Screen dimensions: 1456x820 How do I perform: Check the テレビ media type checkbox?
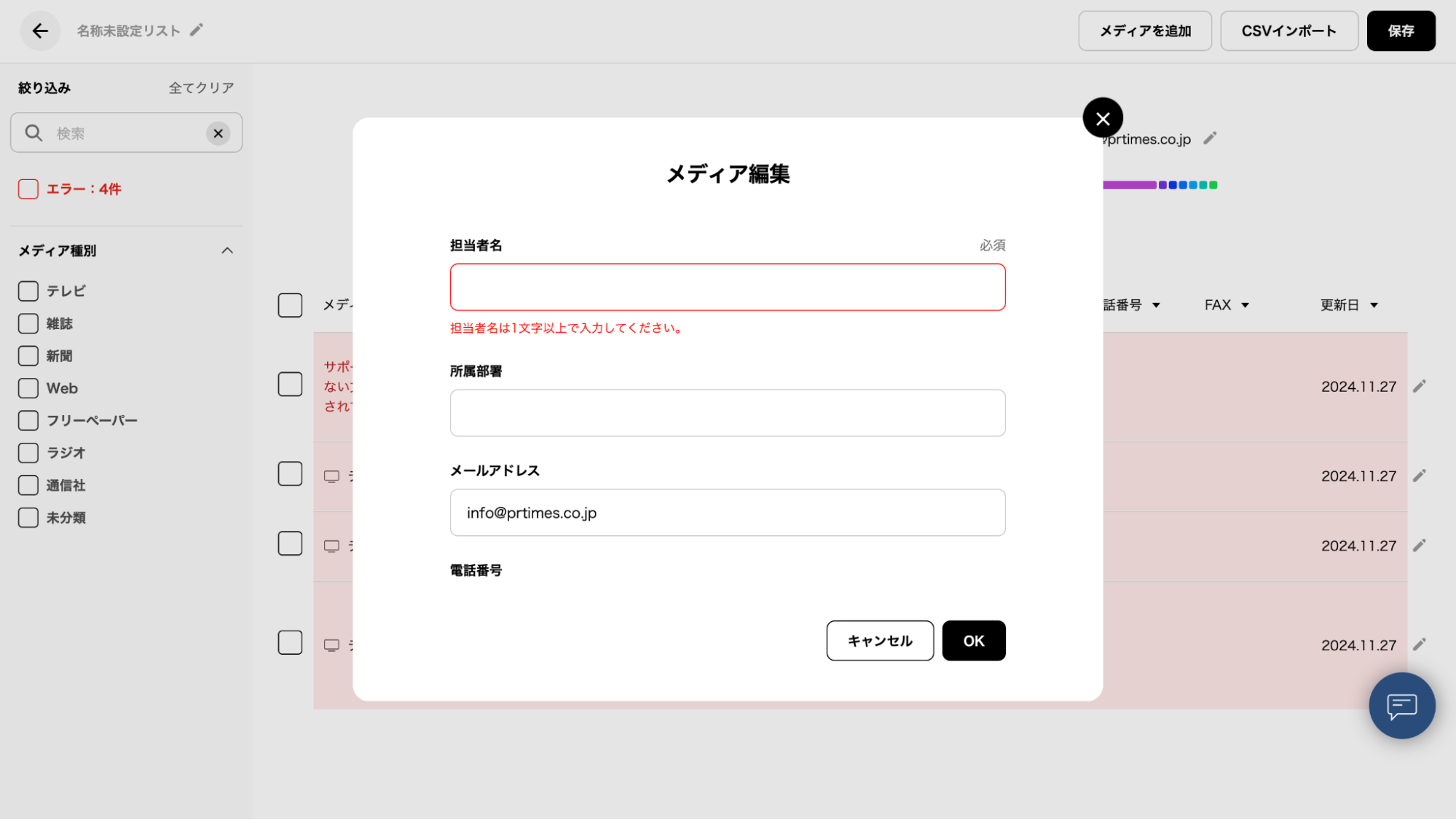[28, 291]
